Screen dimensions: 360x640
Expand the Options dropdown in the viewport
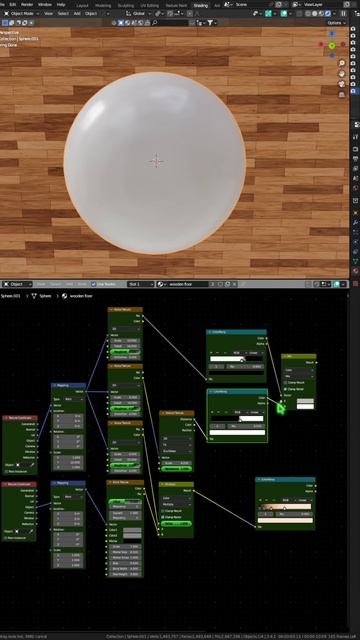336,23
